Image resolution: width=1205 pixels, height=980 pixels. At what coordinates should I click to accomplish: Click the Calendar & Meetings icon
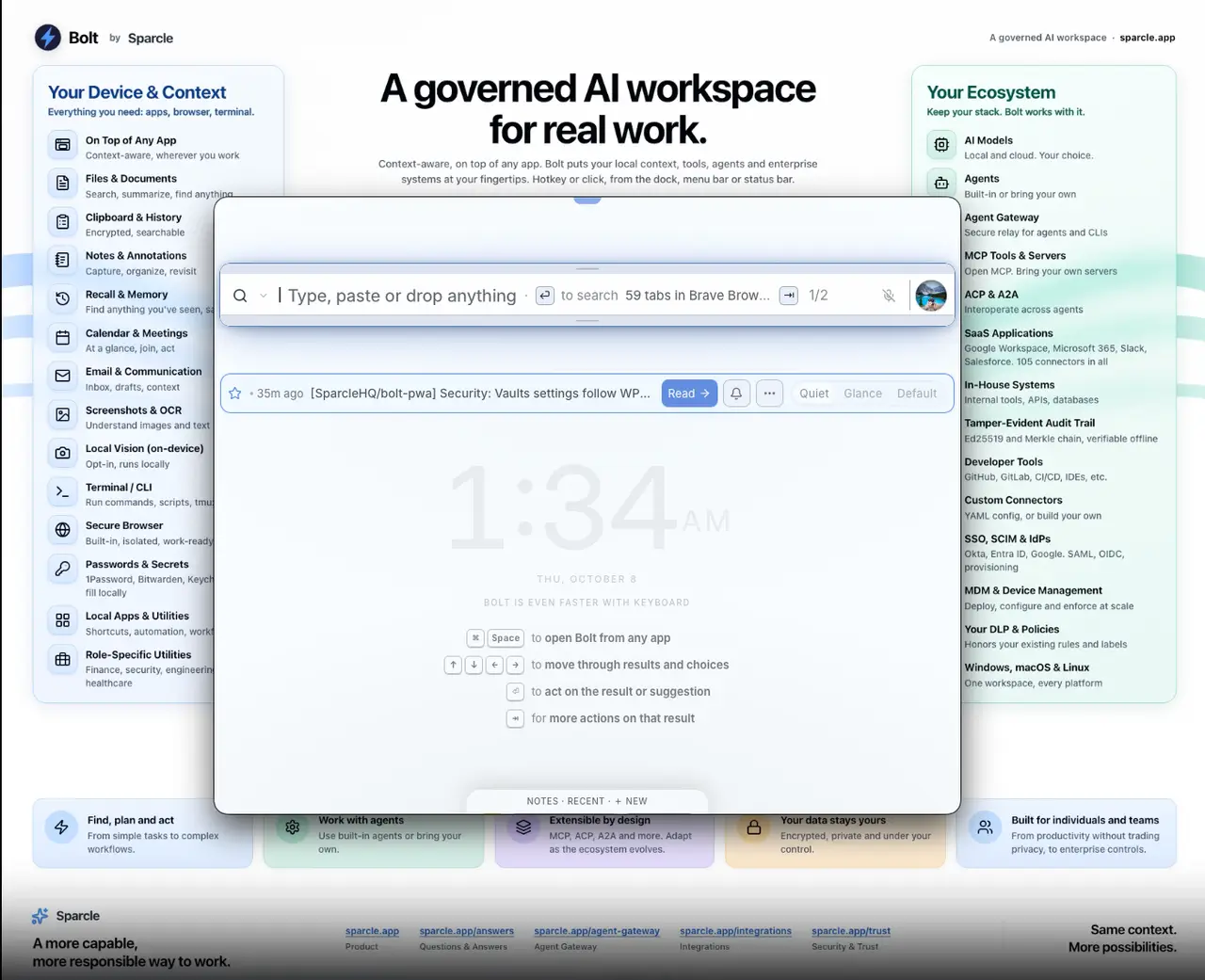63,337
